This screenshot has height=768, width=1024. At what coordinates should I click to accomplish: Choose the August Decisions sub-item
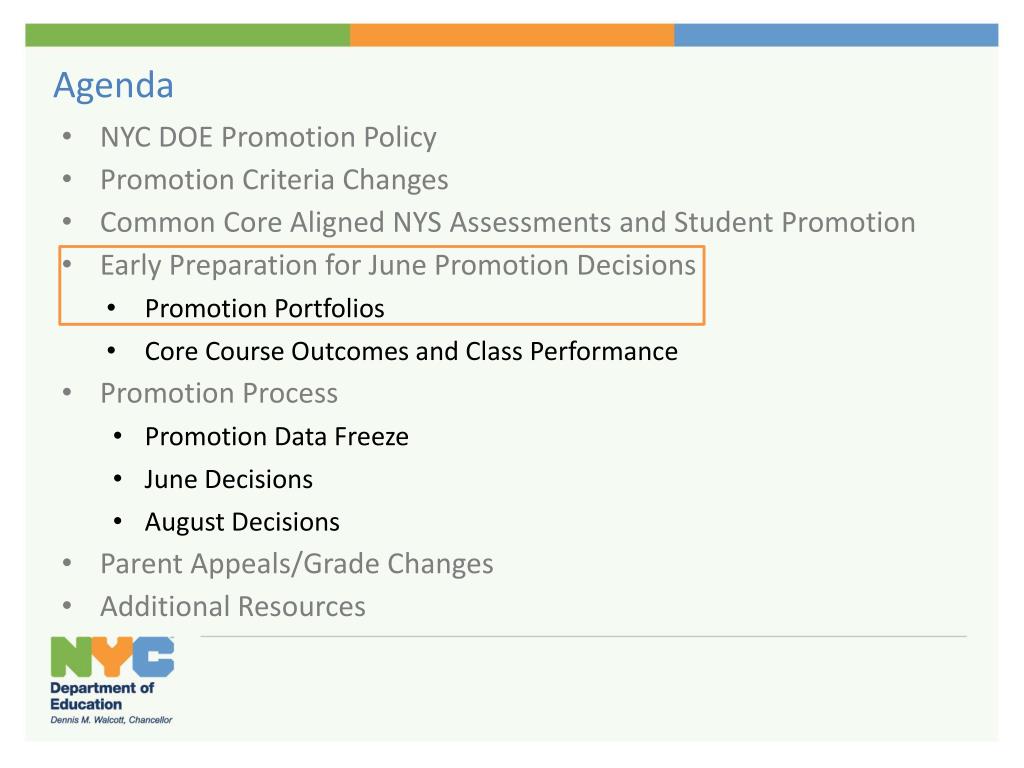[x=242, y=522]
